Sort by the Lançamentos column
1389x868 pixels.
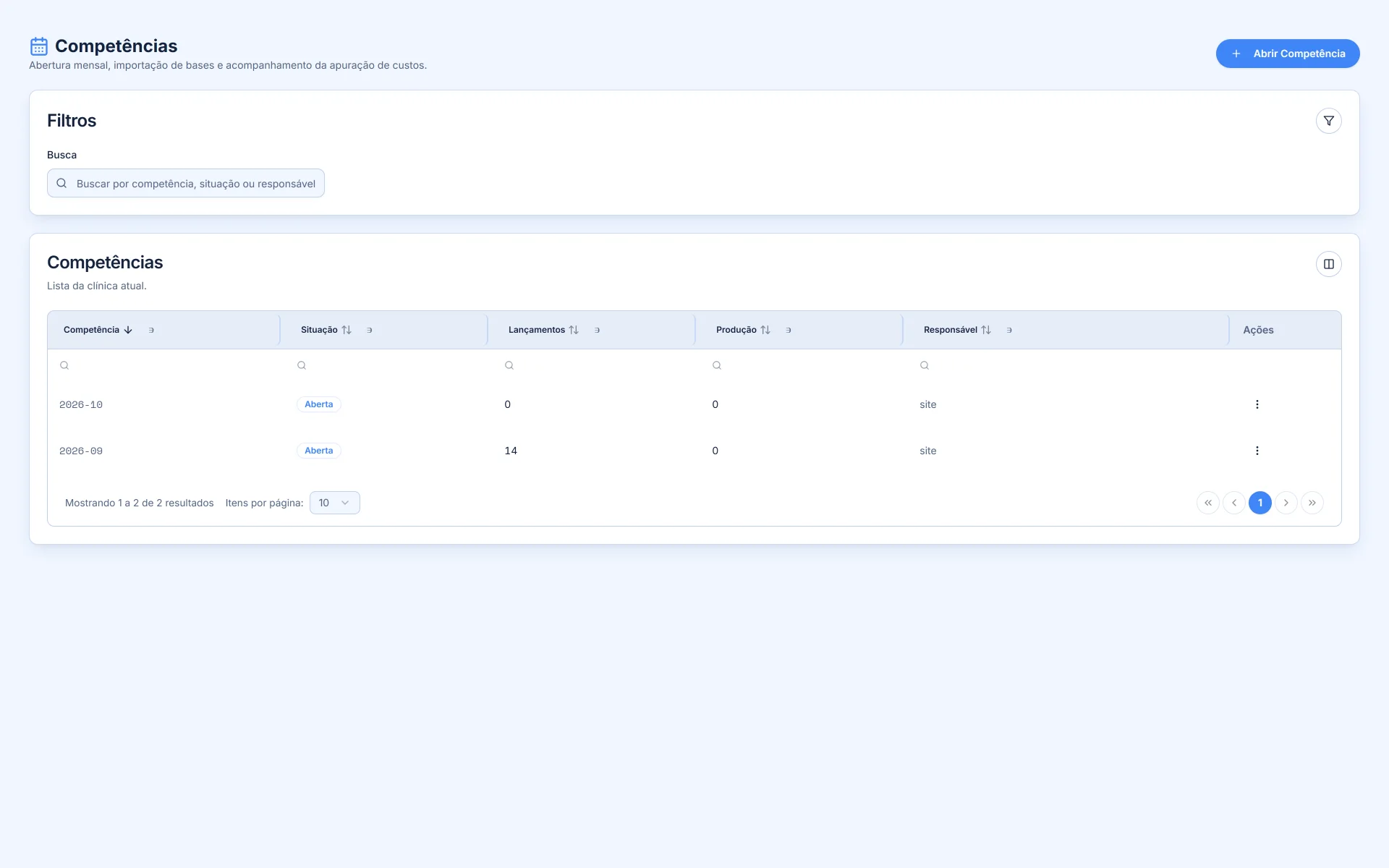(x=574, y=330)
